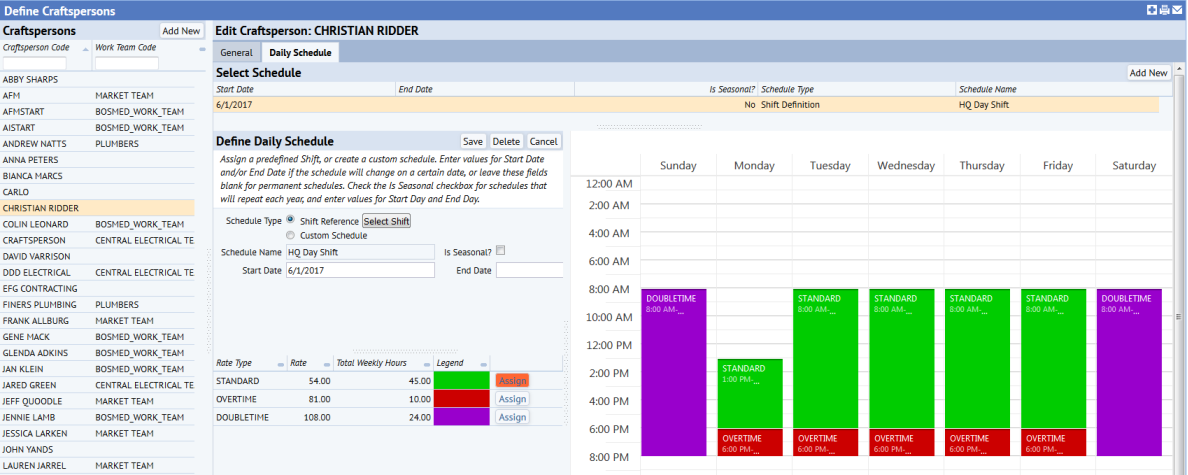Delete the daily schedule

point(506,142)
